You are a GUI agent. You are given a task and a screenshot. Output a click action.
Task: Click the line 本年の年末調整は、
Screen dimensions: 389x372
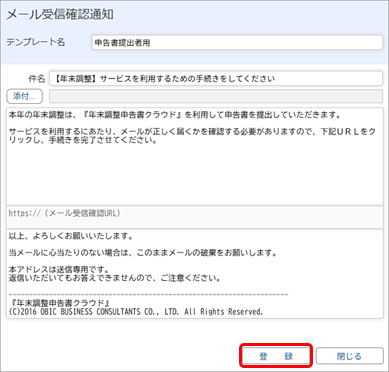[175, 115]
